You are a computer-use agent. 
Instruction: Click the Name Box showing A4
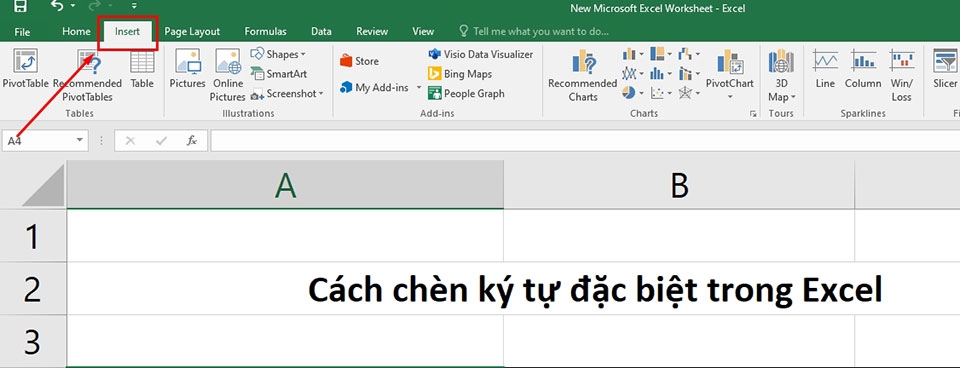pyautogui.click(x=38, y=141)
